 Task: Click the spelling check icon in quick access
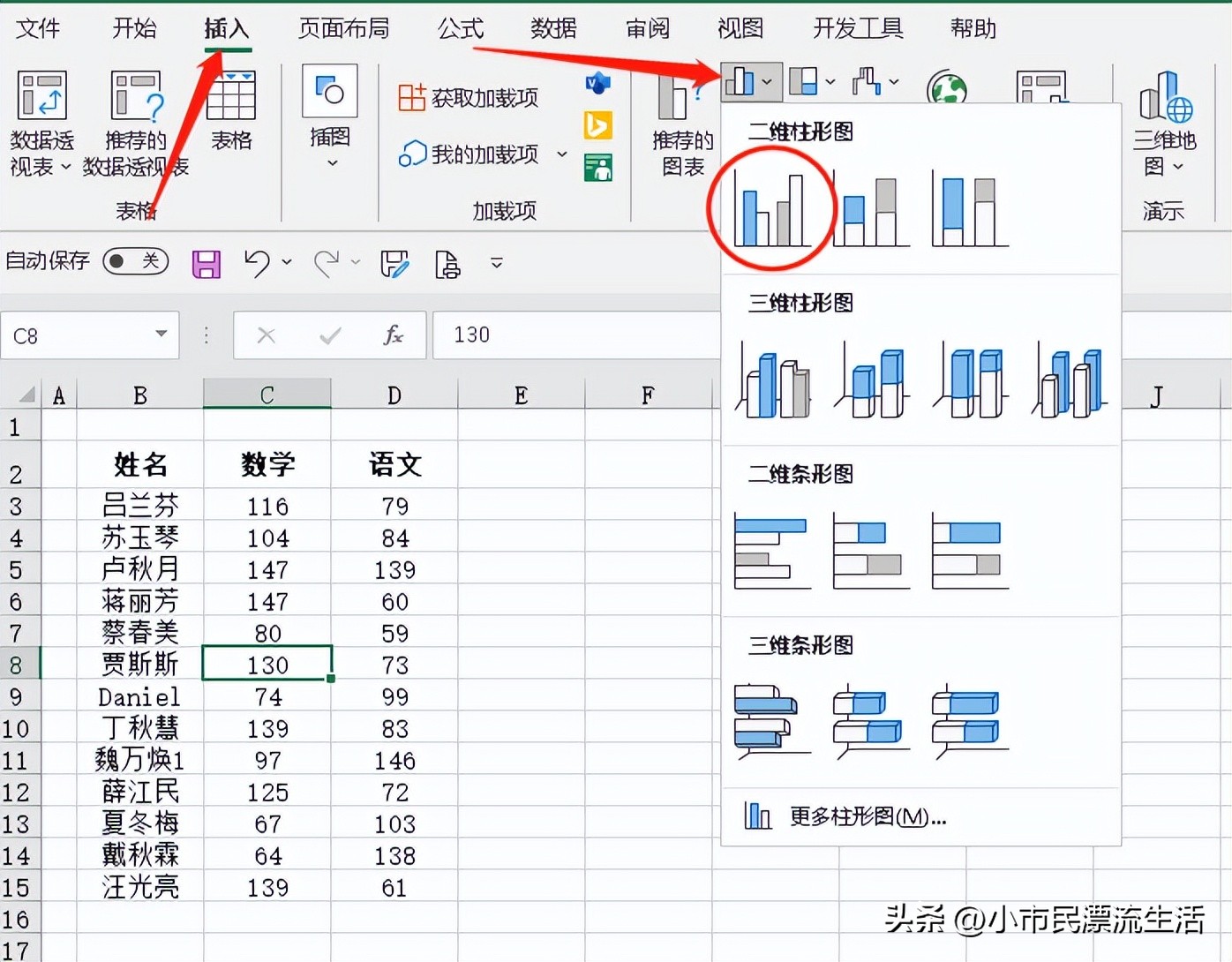[x=394, y=263]
